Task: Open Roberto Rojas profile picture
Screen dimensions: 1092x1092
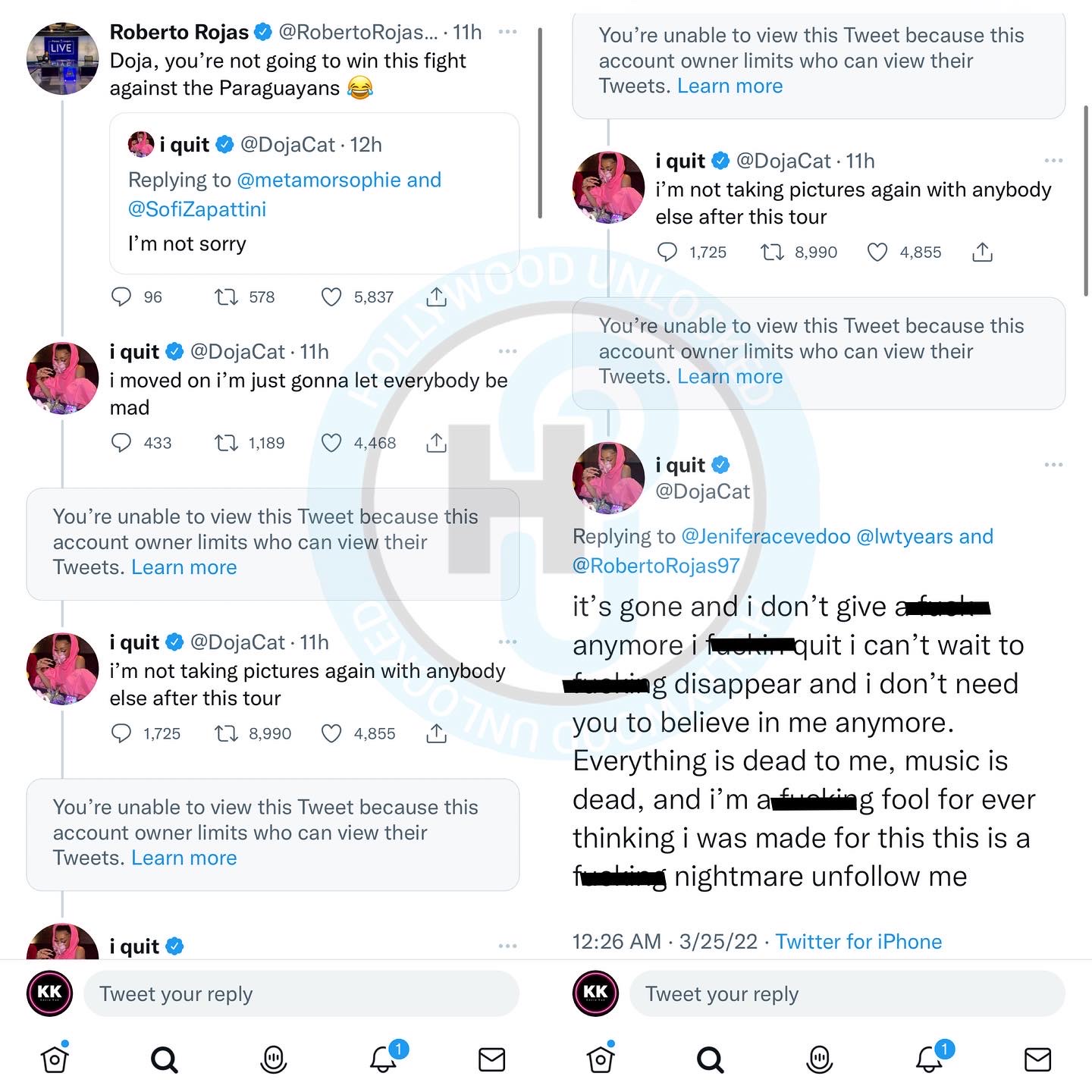Action: tap(62, 58)
